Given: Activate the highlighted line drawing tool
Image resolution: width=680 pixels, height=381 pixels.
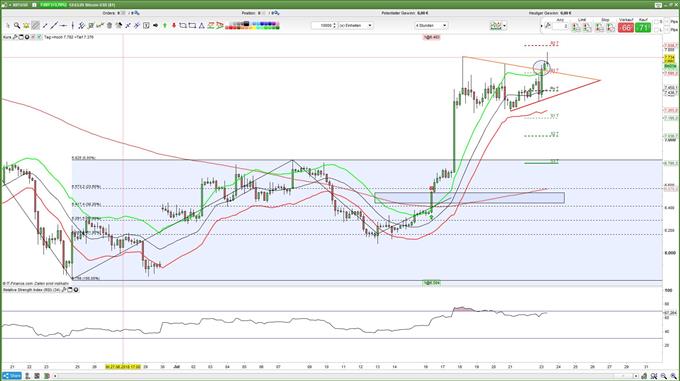Looking at the screenshot, I should tap(35, 26).
